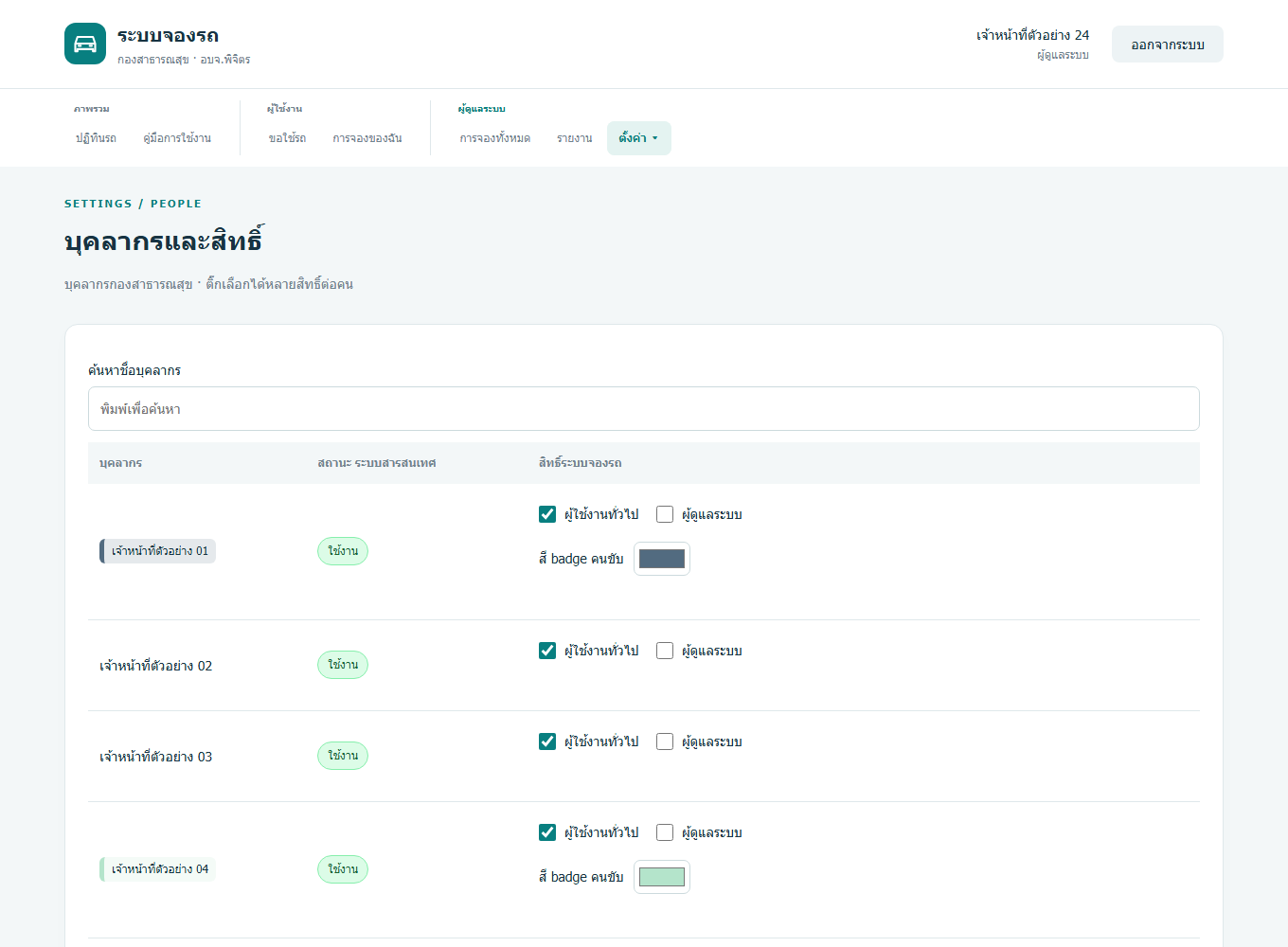This screenshot has width=1288, height=947.
Task: Click เจ้าหน้าที่ตัวอย่าง 04 name badge
Action: click(x=158, y=869)
